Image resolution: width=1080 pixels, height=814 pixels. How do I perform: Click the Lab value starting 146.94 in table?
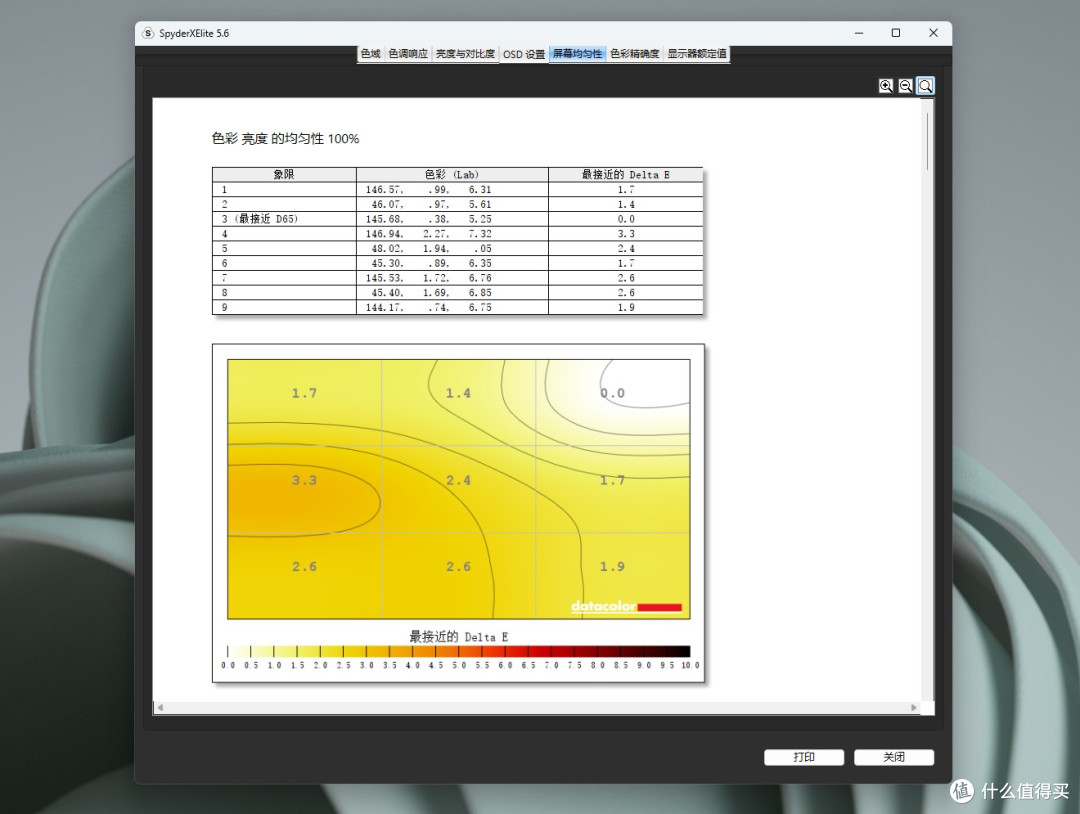coord(428,234)
